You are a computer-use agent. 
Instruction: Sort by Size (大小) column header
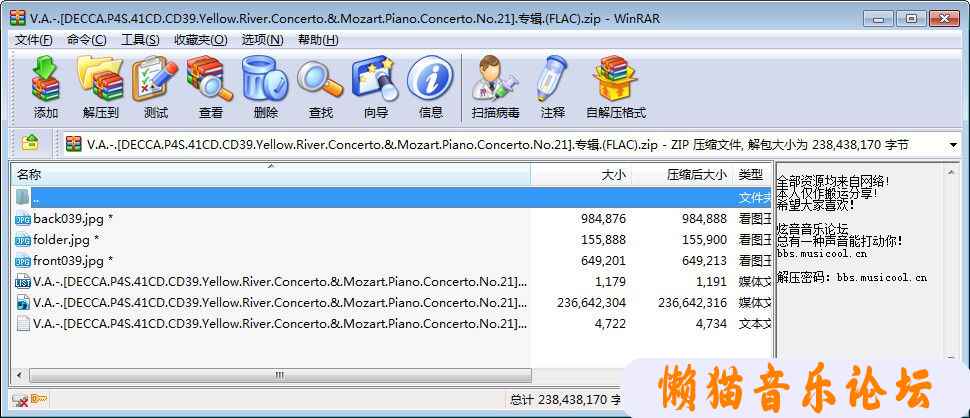(582, 175)
